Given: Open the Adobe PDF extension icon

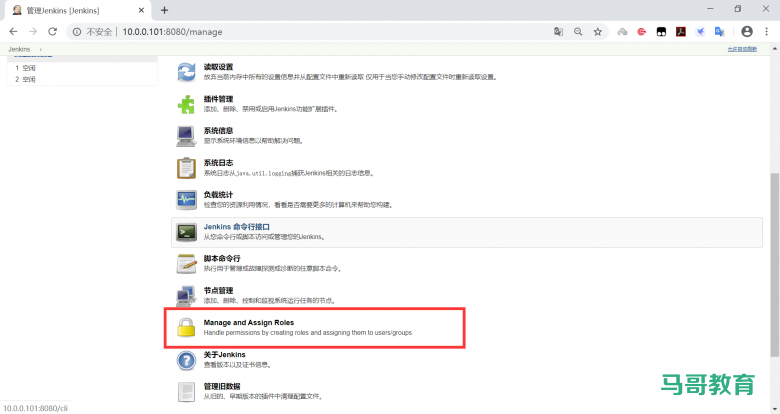Looking at the screenshot, I should pyautogui.click(x=681, y=32).
